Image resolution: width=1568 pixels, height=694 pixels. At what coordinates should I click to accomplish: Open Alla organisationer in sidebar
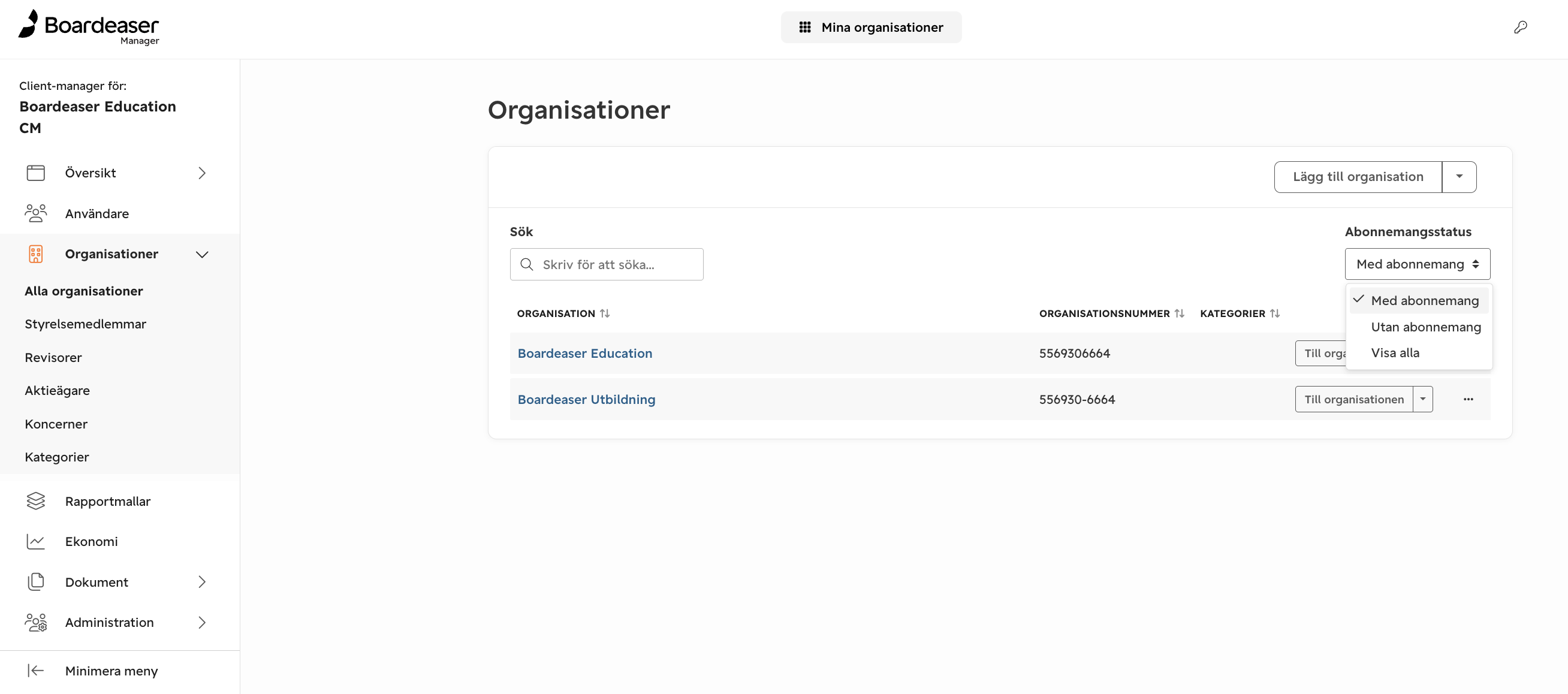coord(84,291)
